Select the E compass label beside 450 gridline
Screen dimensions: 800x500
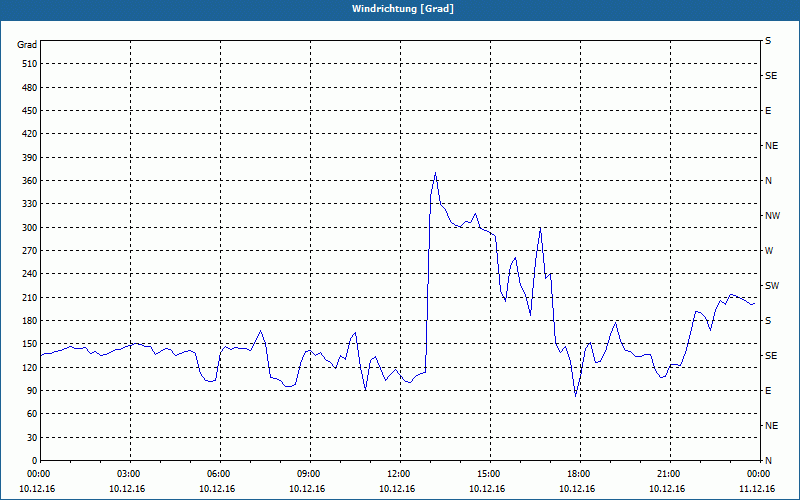768,111
